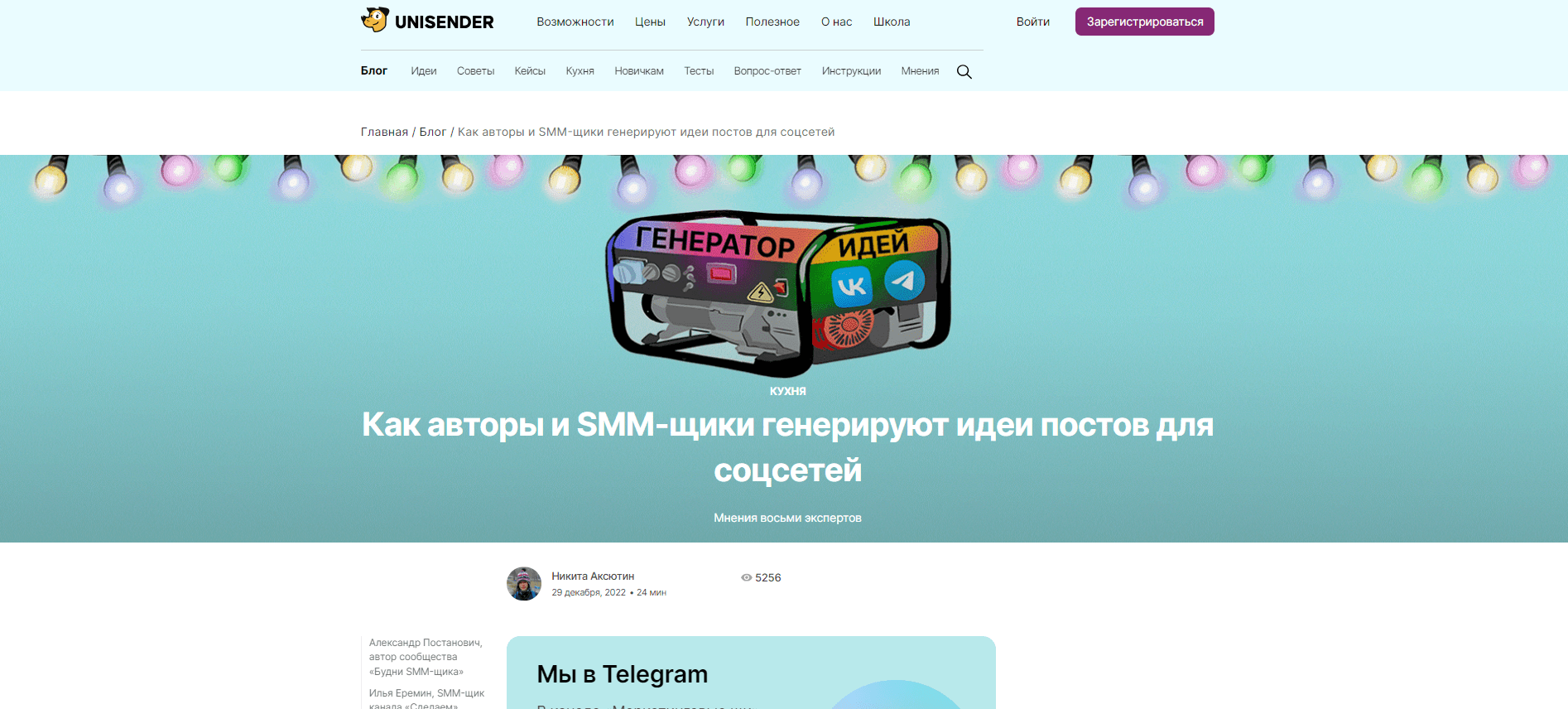Screen dimensions: 1568x709
Task: Click the Unisender dog logo
Action: tap(375, 20)
